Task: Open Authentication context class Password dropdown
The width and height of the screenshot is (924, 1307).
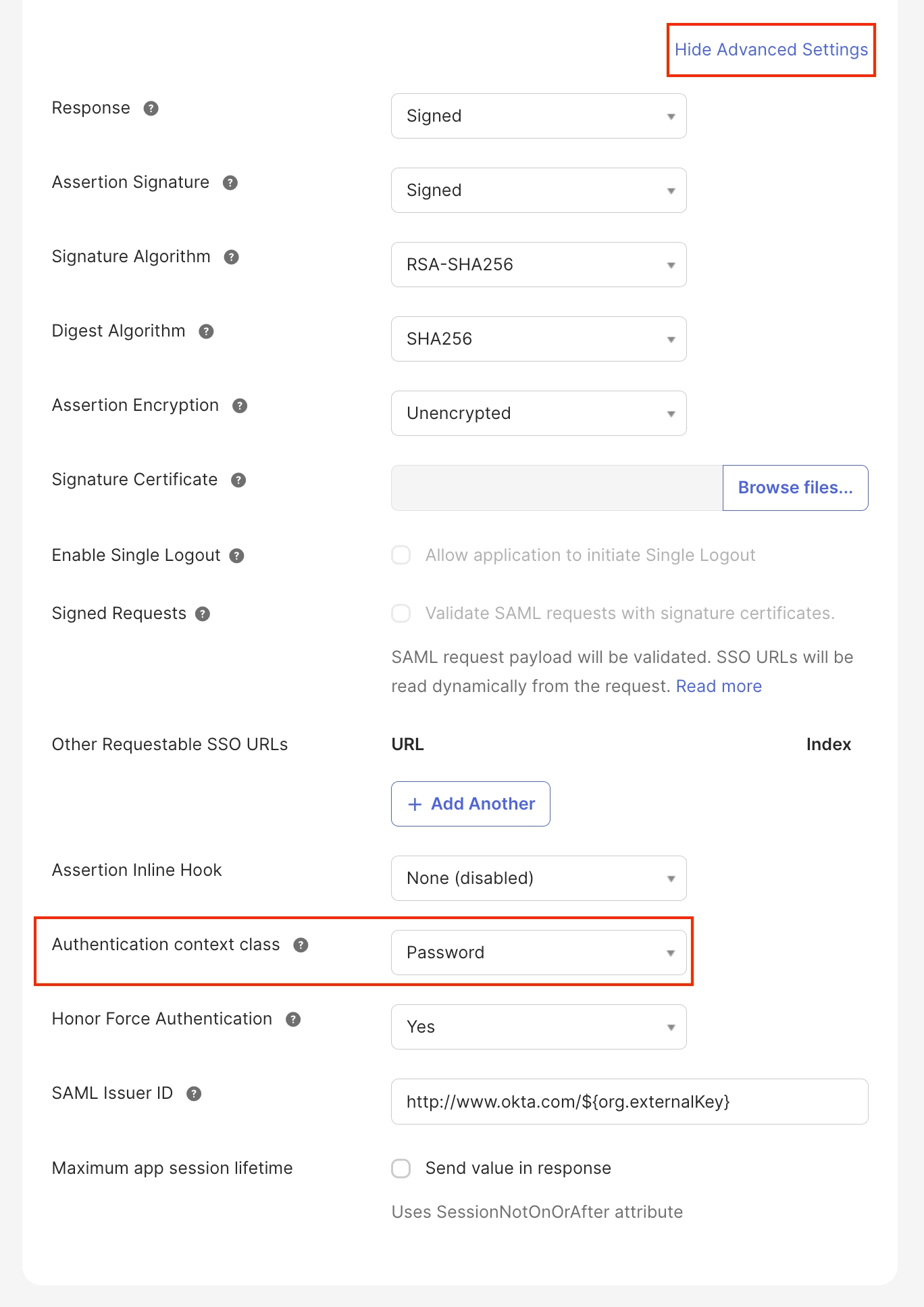Action: 538,953
